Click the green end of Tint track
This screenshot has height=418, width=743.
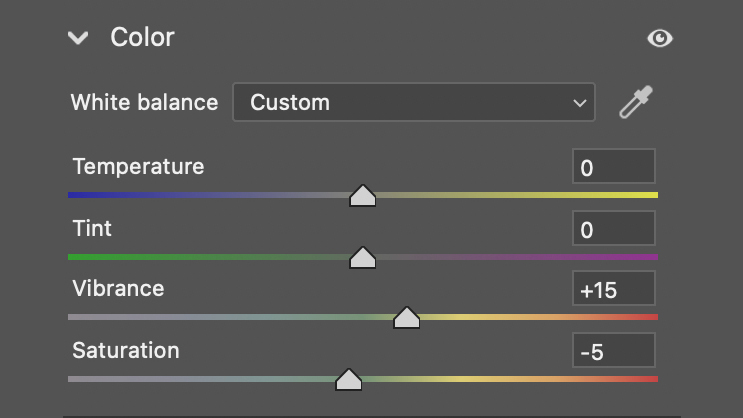pyautogui.click(x=77, y=257)
